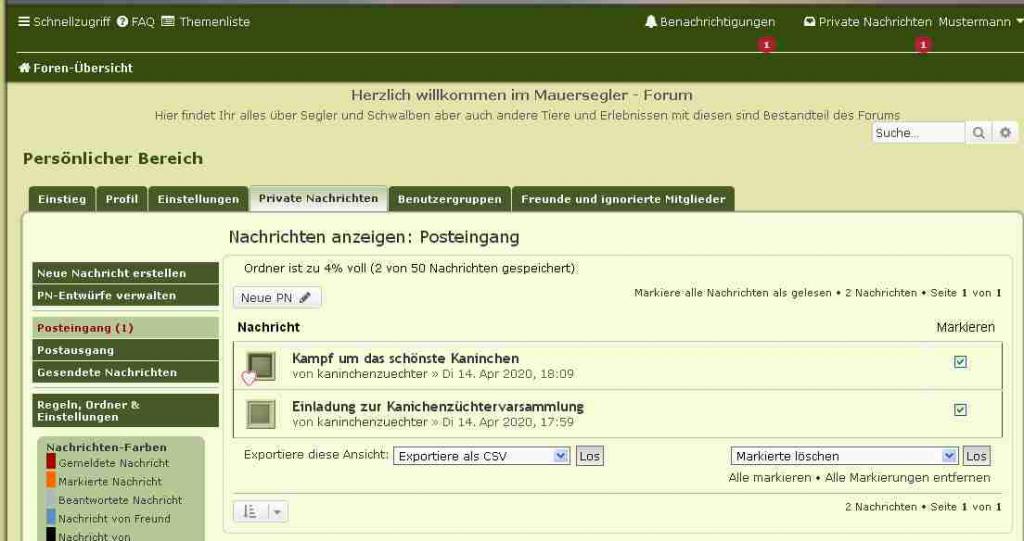This screenshot has width=1024, height=541.
Task: Open the Schnellzugriff hamburger menu
Action: (x=24, y=22)
